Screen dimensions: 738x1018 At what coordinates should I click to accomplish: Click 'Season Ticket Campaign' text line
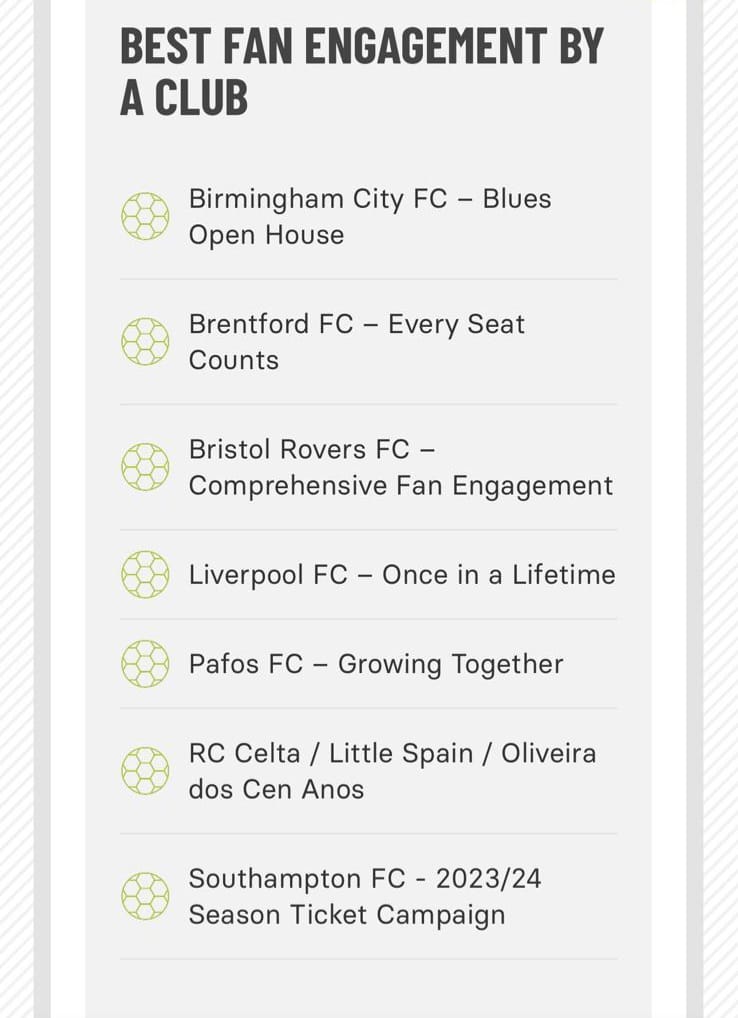click(x=347, y=914)
